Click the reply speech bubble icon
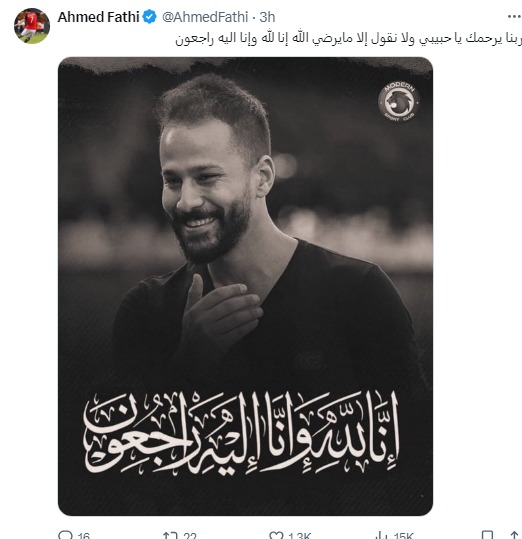Image resolution: width=522 pixels, height=539 pixels. tap(65, 535)
